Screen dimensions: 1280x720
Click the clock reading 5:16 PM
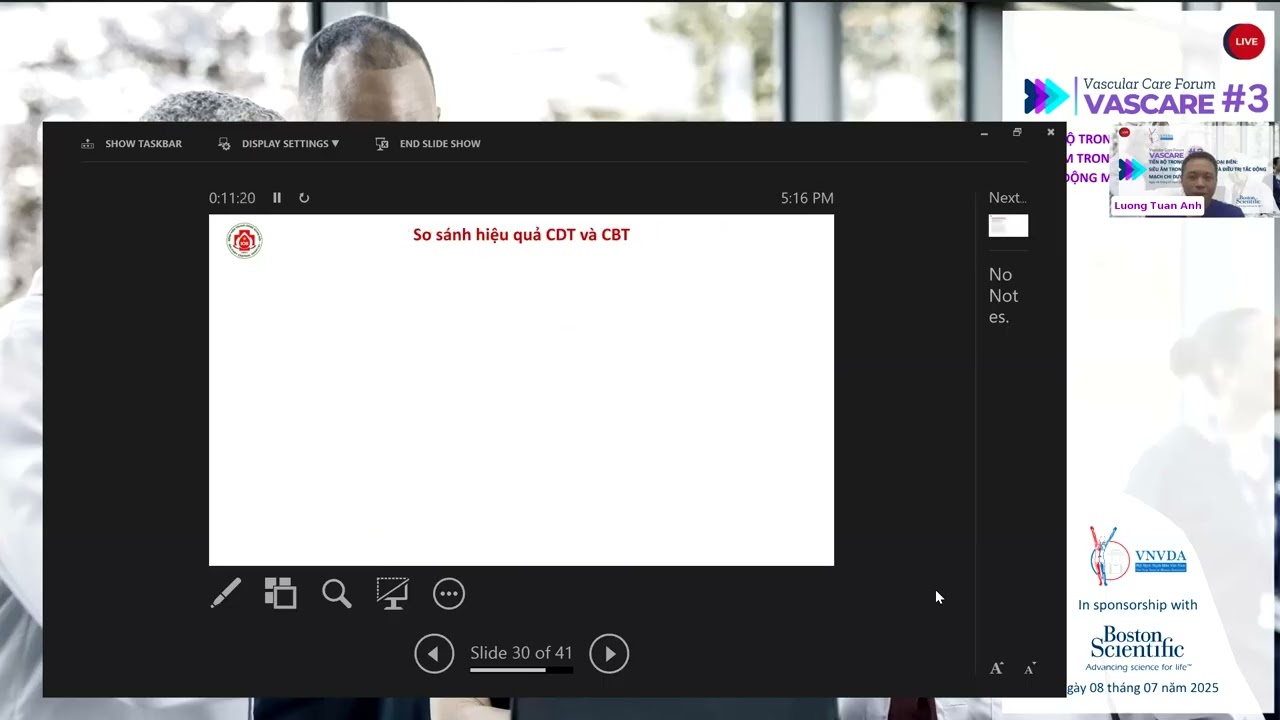pyautogui.click(x=807, y=198)
